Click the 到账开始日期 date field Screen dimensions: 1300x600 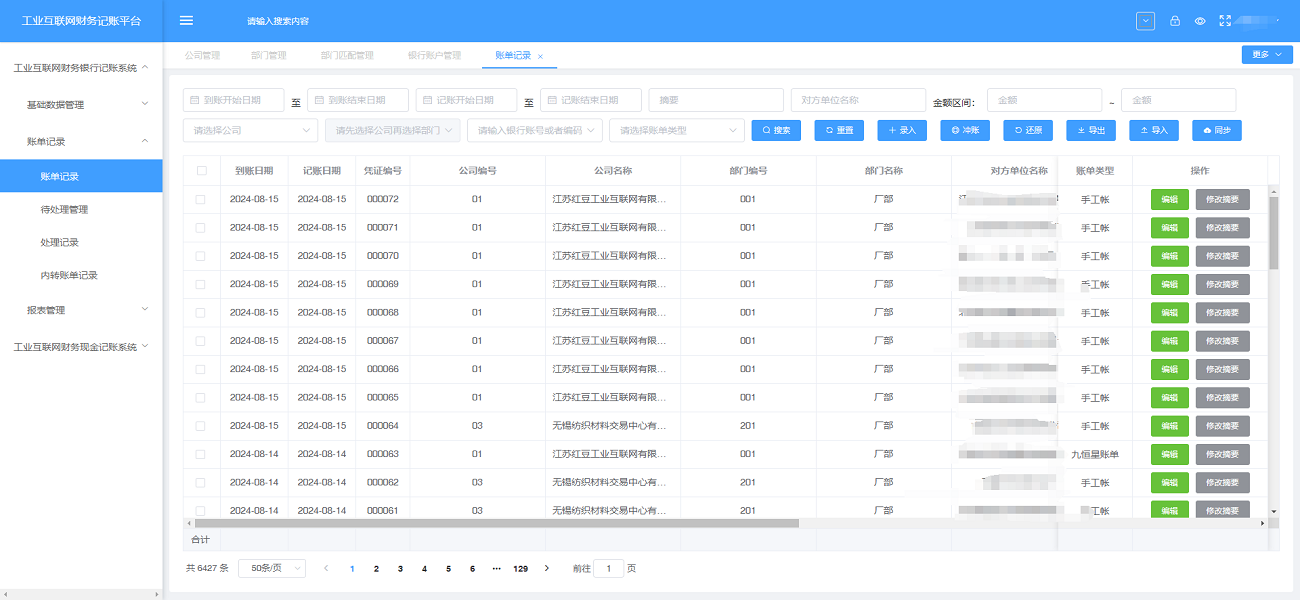(x=233, y=100)
